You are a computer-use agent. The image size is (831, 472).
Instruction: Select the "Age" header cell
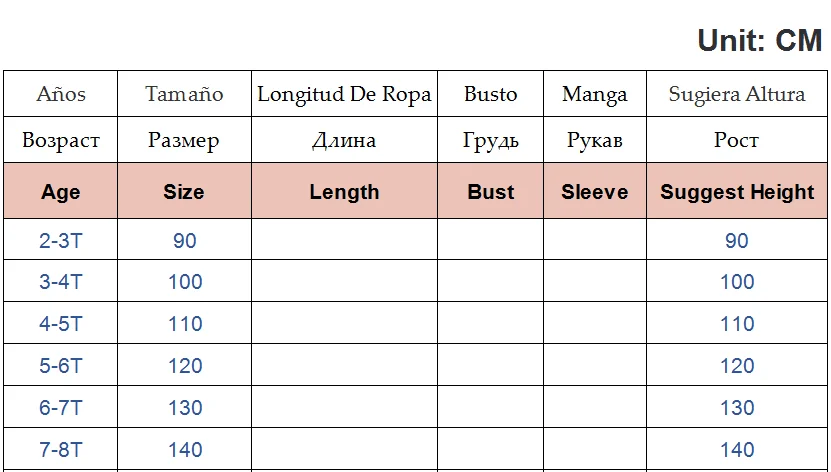(61, 192)
